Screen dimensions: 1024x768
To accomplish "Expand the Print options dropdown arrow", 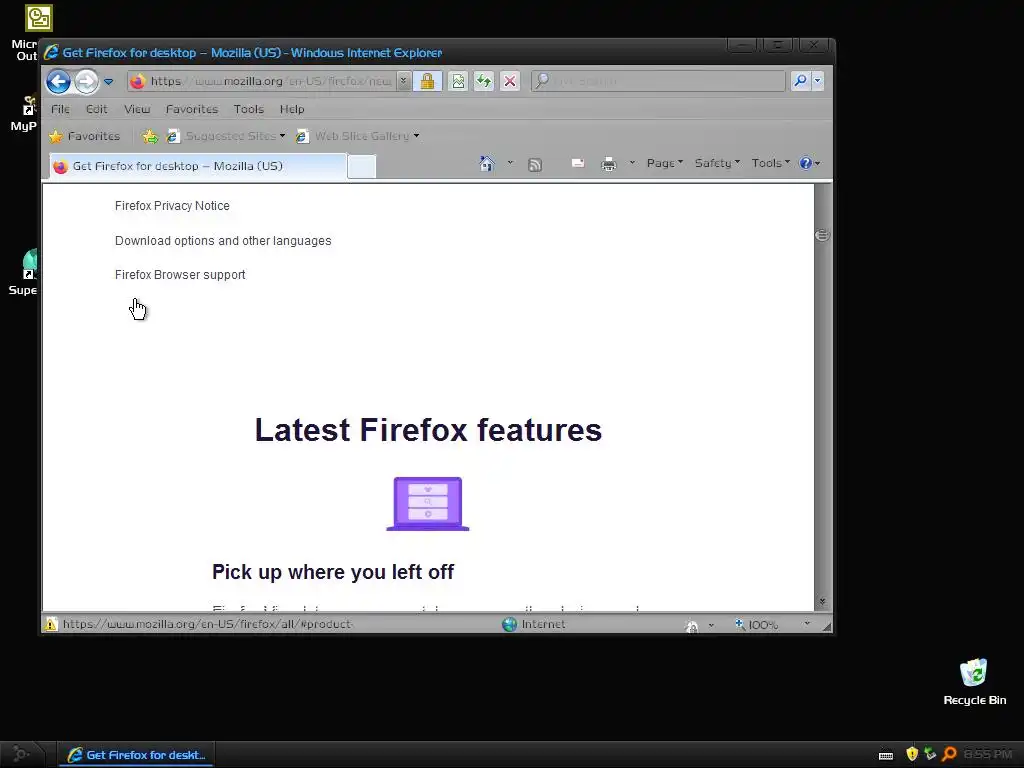I will [632, 163].
